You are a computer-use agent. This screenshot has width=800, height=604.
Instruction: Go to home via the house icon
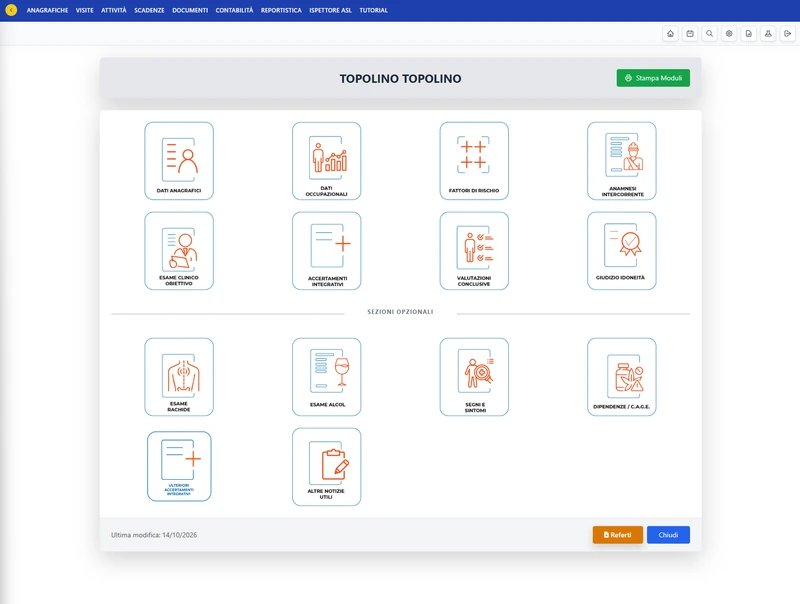pyautogui.click(x=670, y=34)
